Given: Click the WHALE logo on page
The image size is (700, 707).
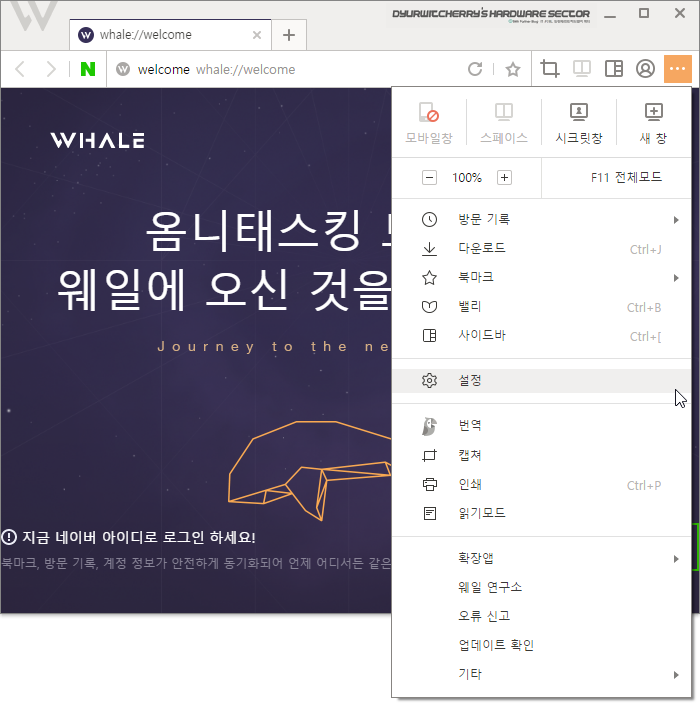Looking at the screenshot, I should pyautogui.click(x=97, y=140).
